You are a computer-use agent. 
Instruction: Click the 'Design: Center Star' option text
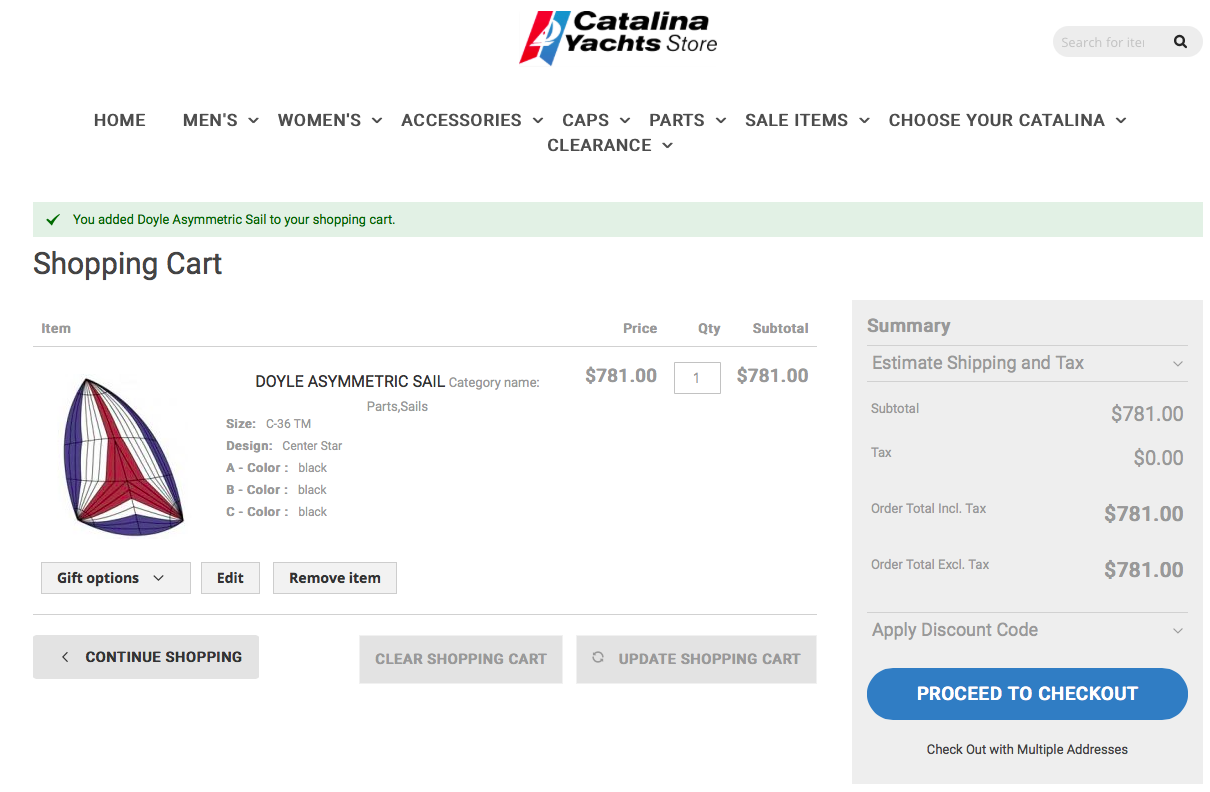284,446
